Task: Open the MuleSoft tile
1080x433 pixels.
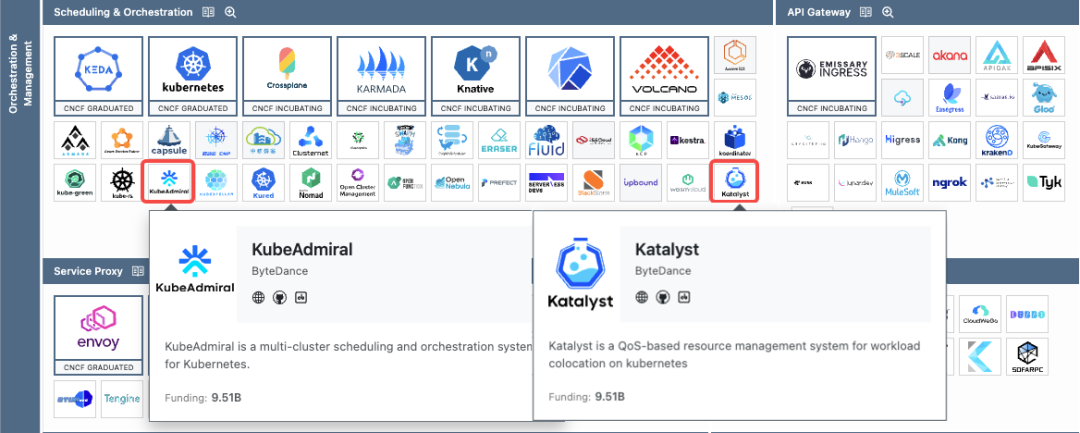Action: tap(902, 182)
